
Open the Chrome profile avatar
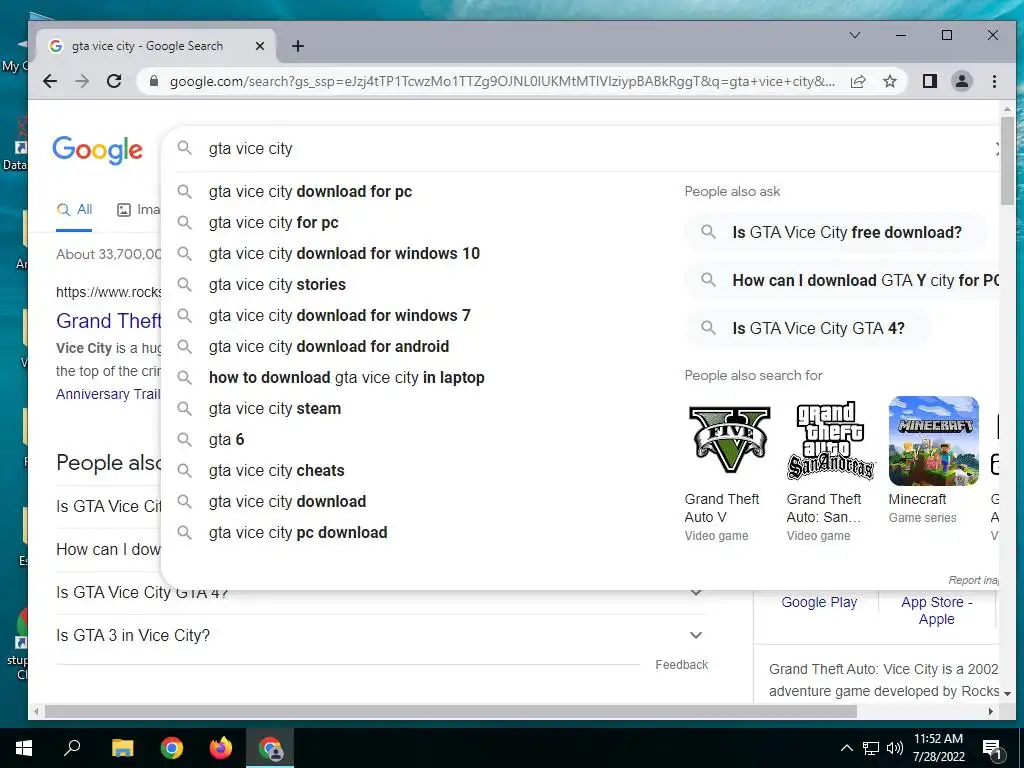(962, 81)
